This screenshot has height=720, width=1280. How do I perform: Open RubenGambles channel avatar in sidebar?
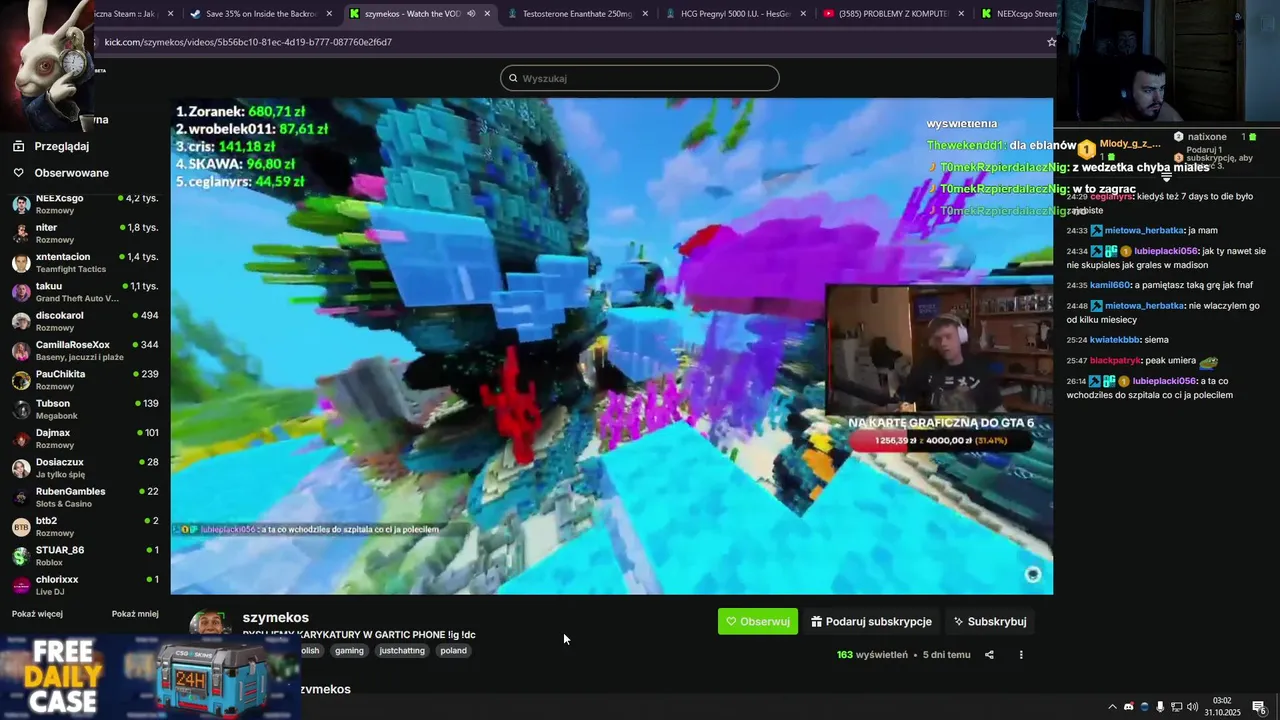pyautogui.click(x=21, y=497)
